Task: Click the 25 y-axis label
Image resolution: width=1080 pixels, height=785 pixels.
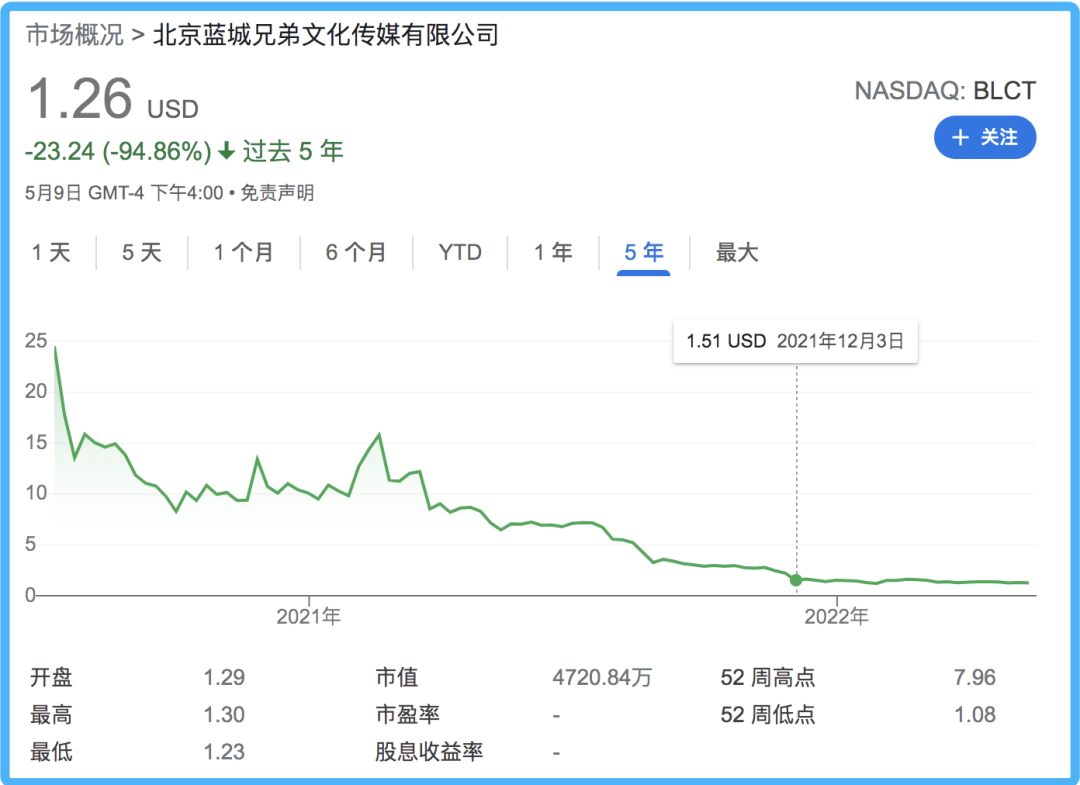Action: pos(36,341)
